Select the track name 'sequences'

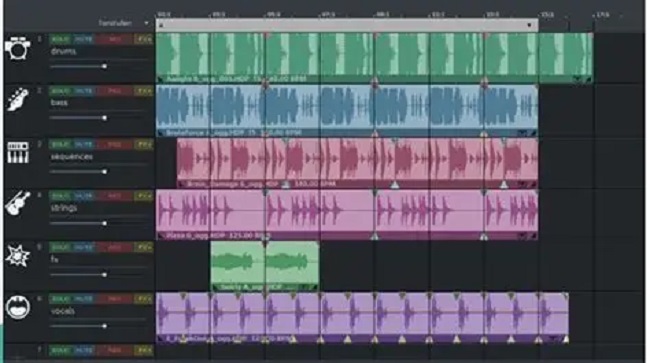point(71,157)
